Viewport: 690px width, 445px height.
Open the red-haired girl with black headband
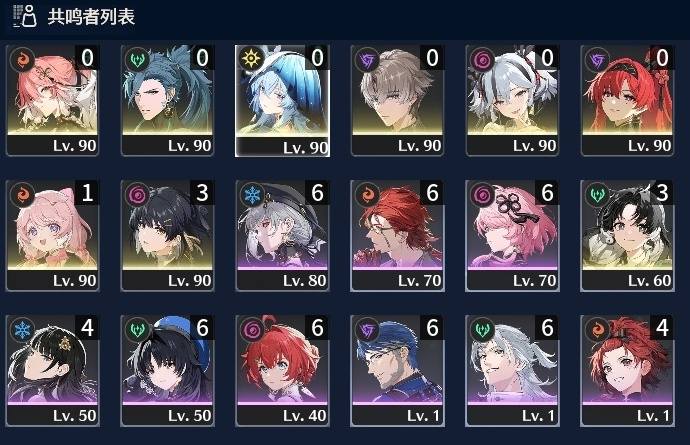coord(627,100)
